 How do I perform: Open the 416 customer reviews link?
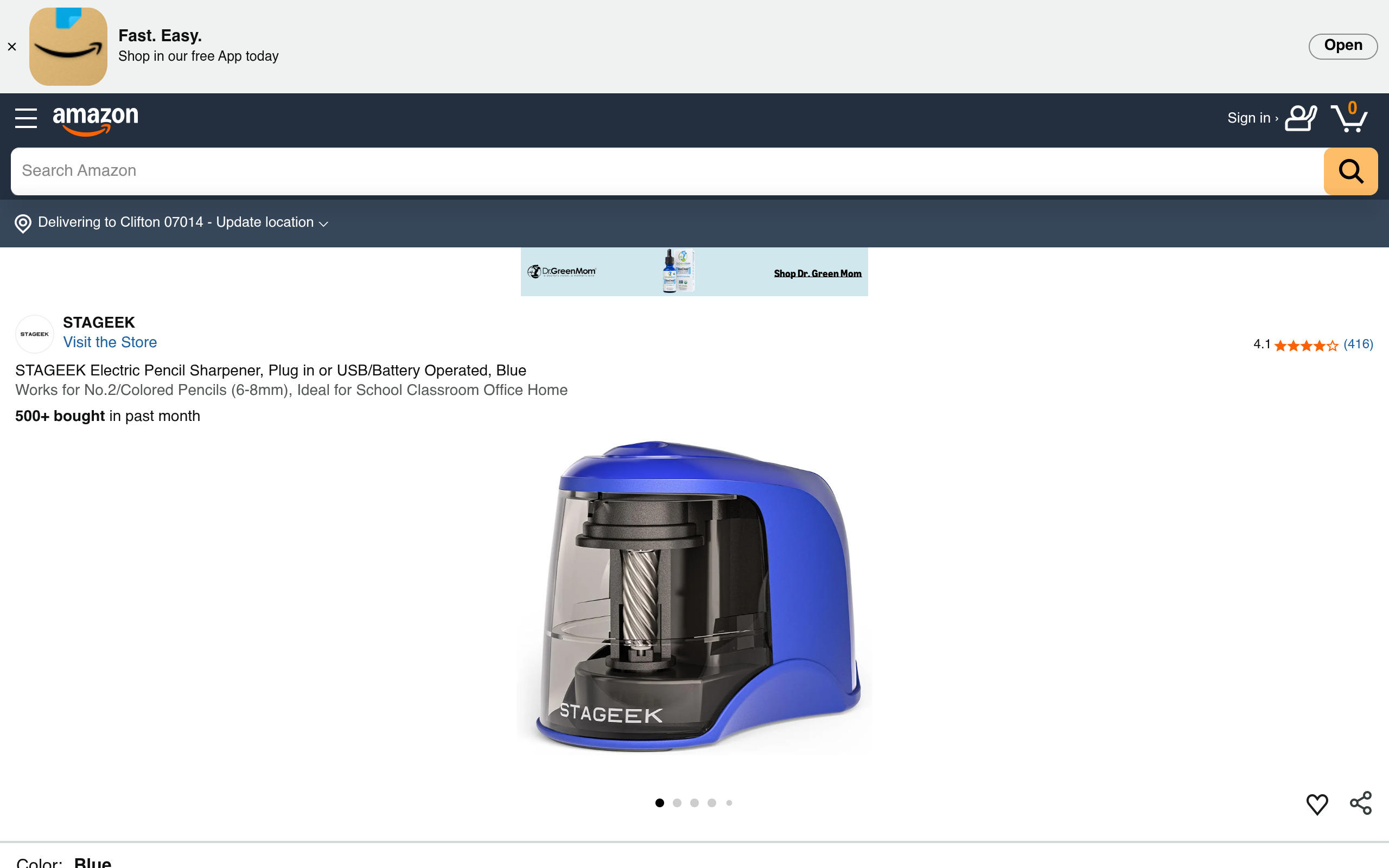point(1358,344)
